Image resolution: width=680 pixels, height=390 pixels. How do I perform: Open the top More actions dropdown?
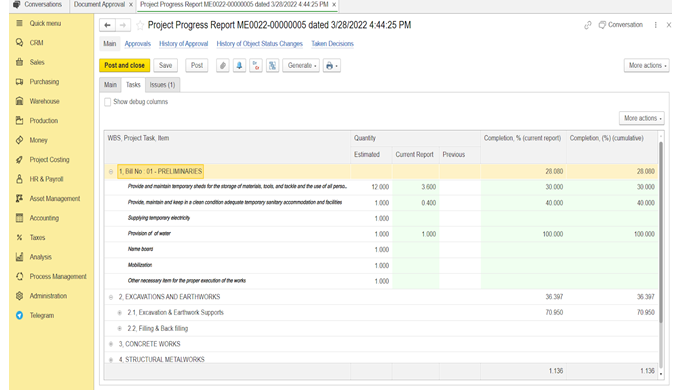[647, 66]
